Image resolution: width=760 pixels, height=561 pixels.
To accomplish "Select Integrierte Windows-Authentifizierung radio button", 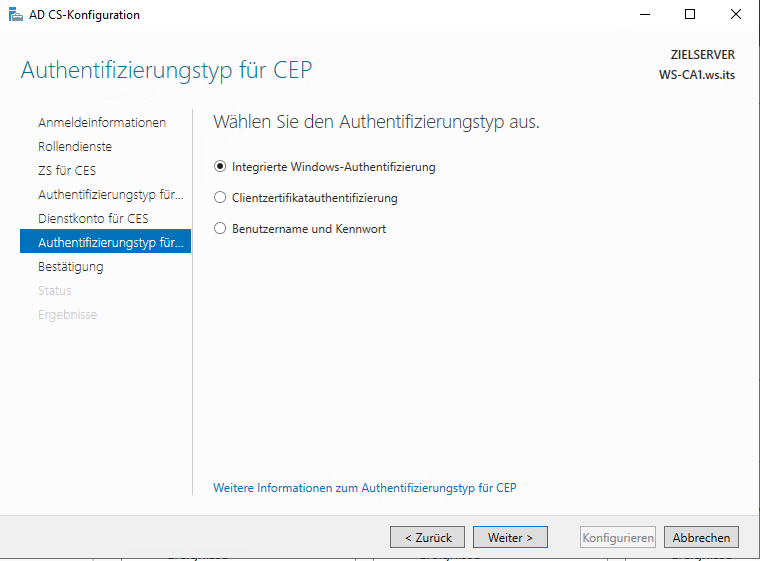I will tap(220, 167).
